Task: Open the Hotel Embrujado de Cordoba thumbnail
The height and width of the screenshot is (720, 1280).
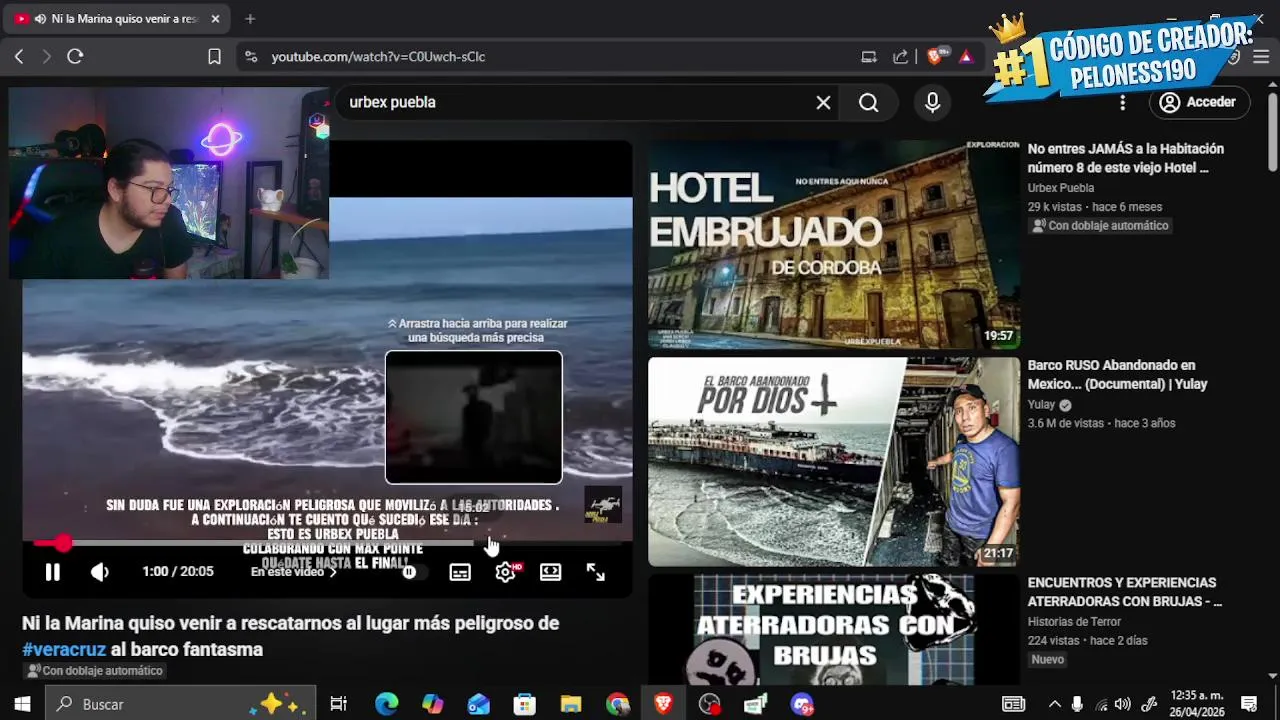Action: 834,244
